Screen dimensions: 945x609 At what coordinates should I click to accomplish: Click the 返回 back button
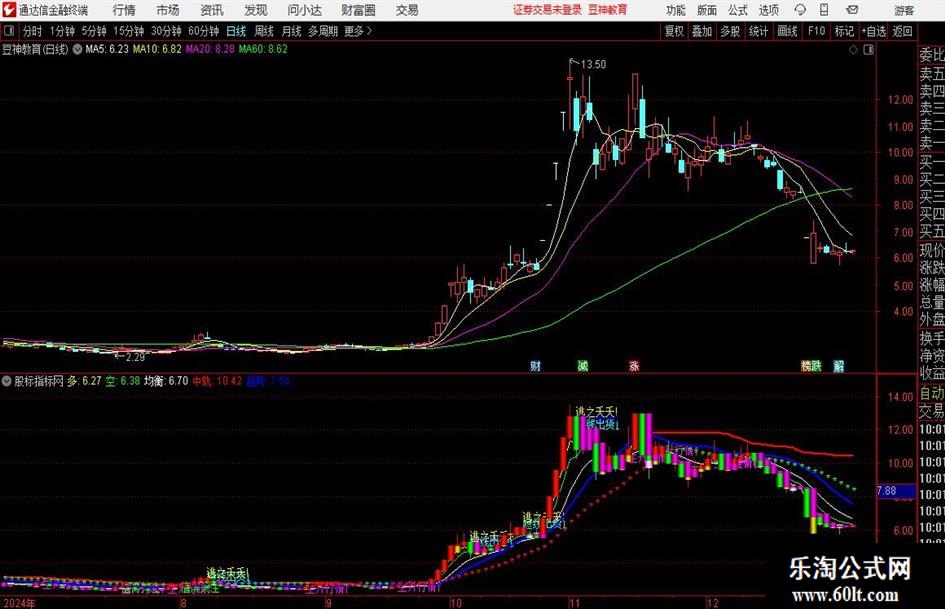click(x=903, y=31)
